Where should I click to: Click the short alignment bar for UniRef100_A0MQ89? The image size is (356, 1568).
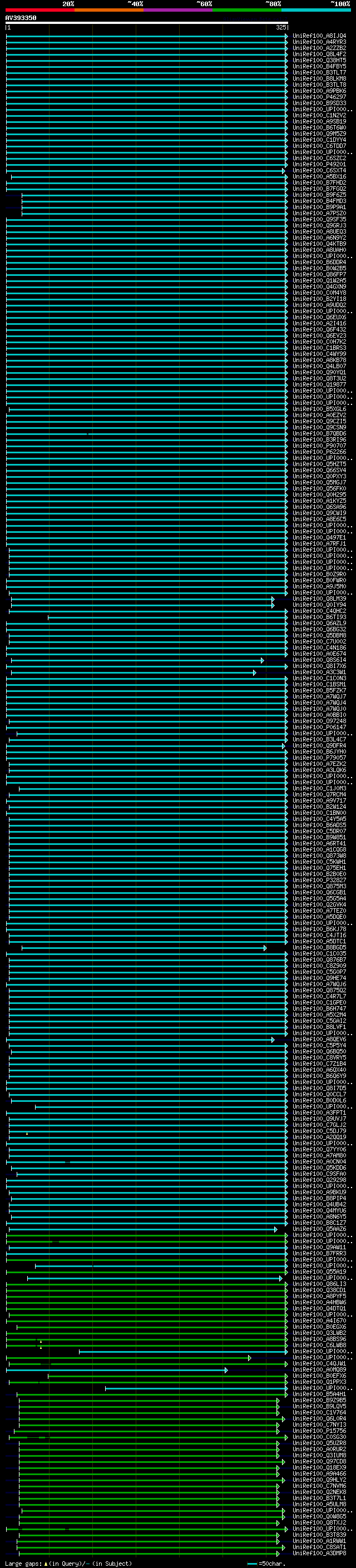[x=117, y=1370]
